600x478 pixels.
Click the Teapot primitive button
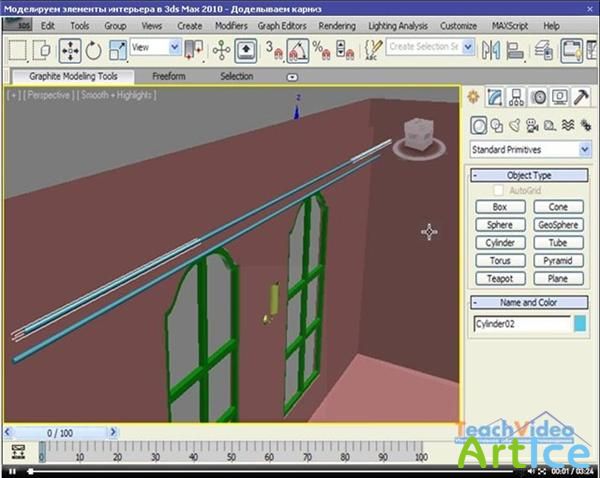[500, 277]
